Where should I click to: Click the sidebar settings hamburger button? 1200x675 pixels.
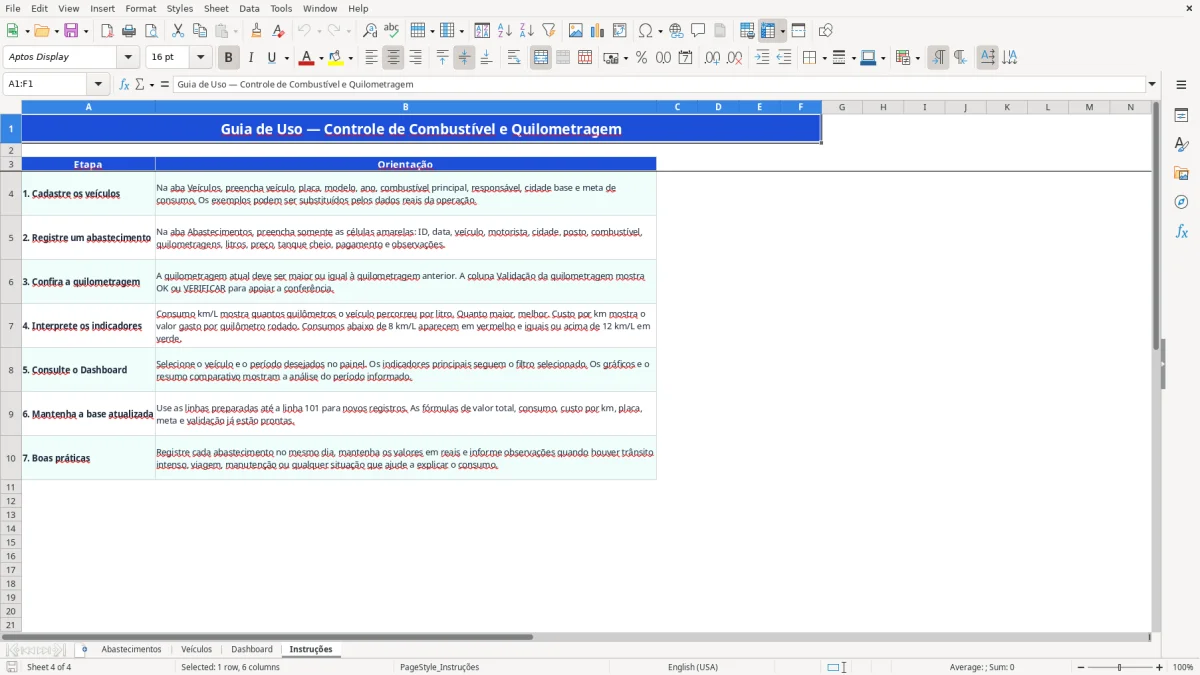coord(1181,84)
